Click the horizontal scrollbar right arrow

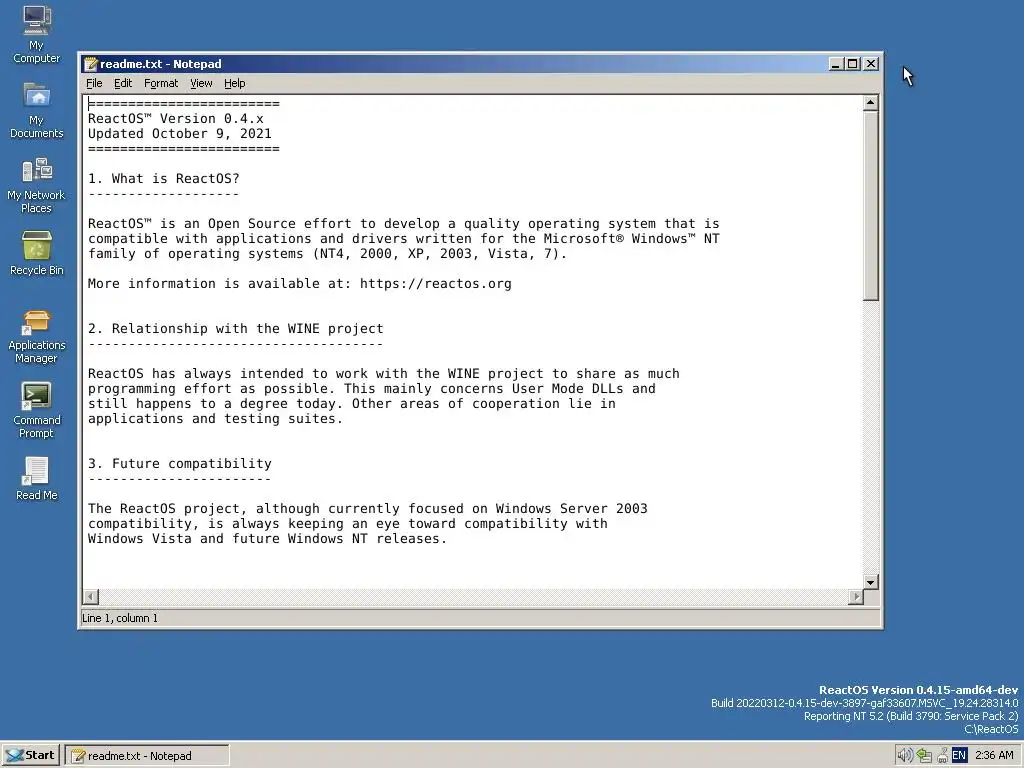click(x=856, y=596)
